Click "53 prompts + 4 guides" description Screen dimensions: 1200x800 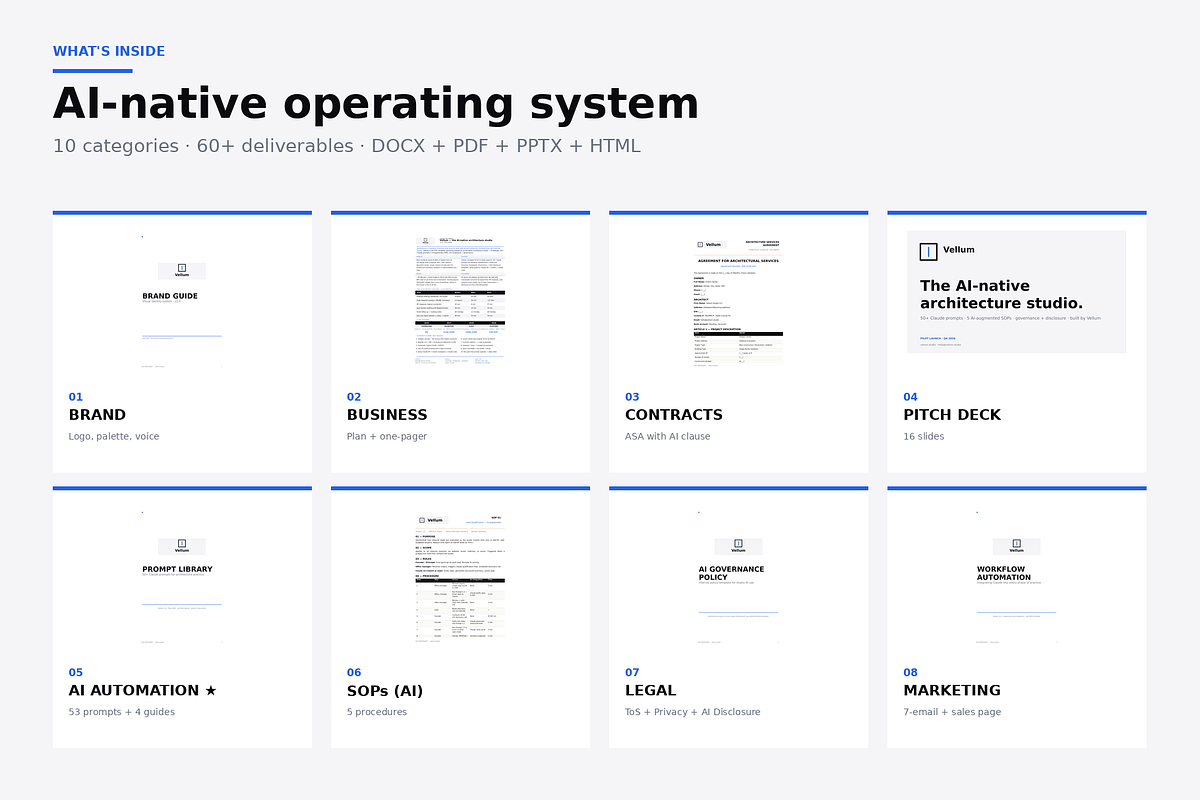pos(121,713)
